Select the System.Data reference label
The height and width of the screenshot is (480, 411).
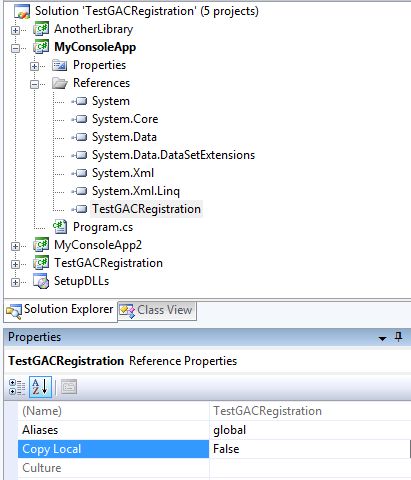click(x=124, y=137)
